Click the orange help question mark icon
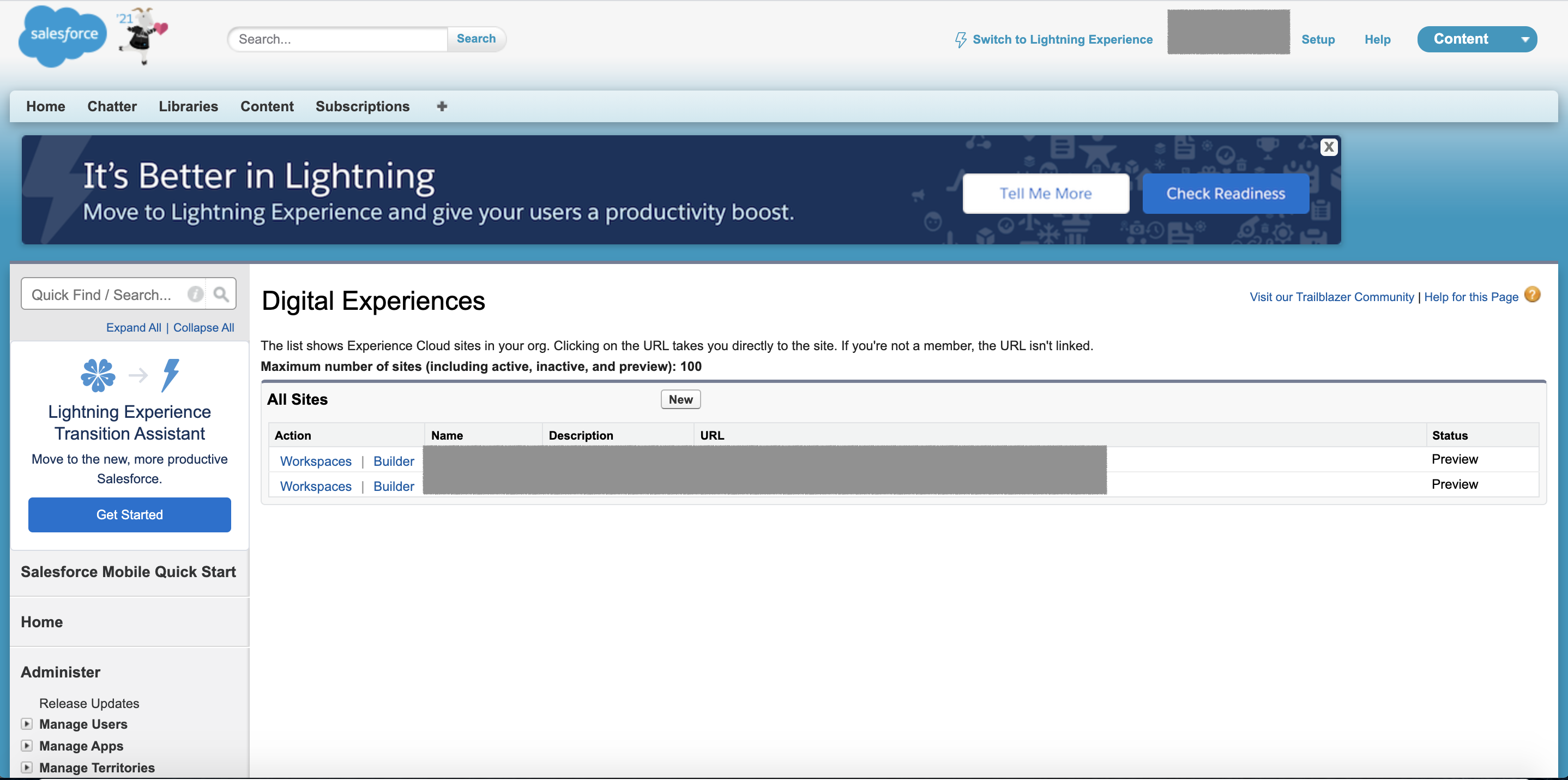 click(1532, 295)
